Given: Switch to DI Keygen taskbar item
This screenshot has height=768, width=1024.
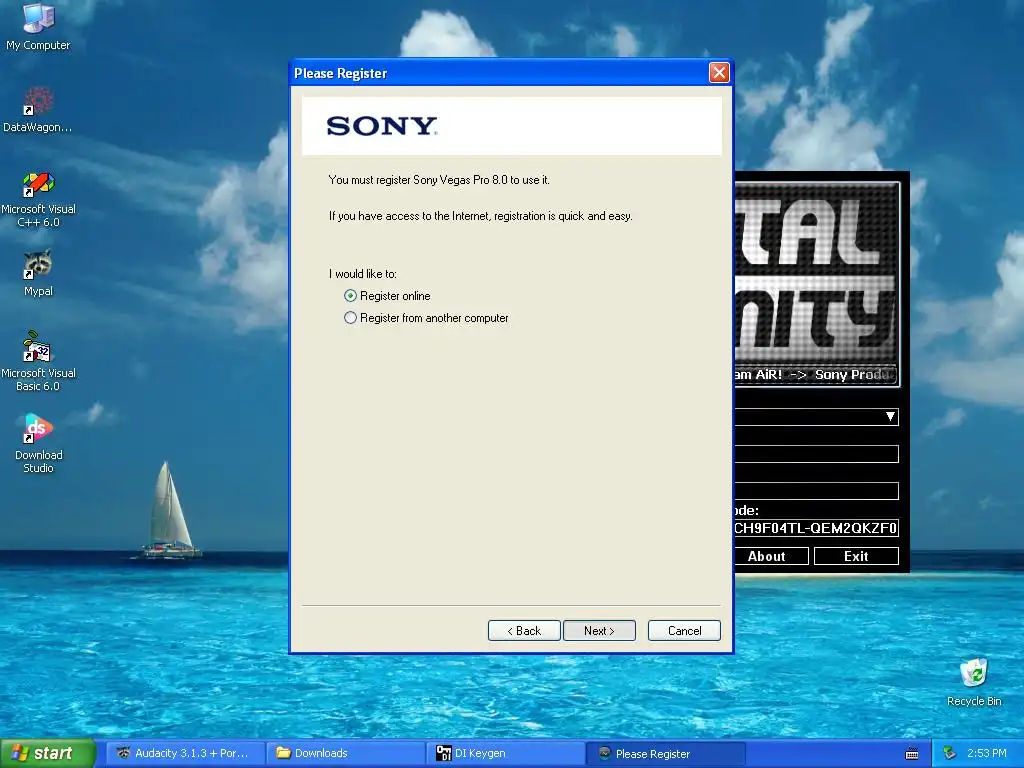Looking at the screenshot, I should [x=505, y=754].
